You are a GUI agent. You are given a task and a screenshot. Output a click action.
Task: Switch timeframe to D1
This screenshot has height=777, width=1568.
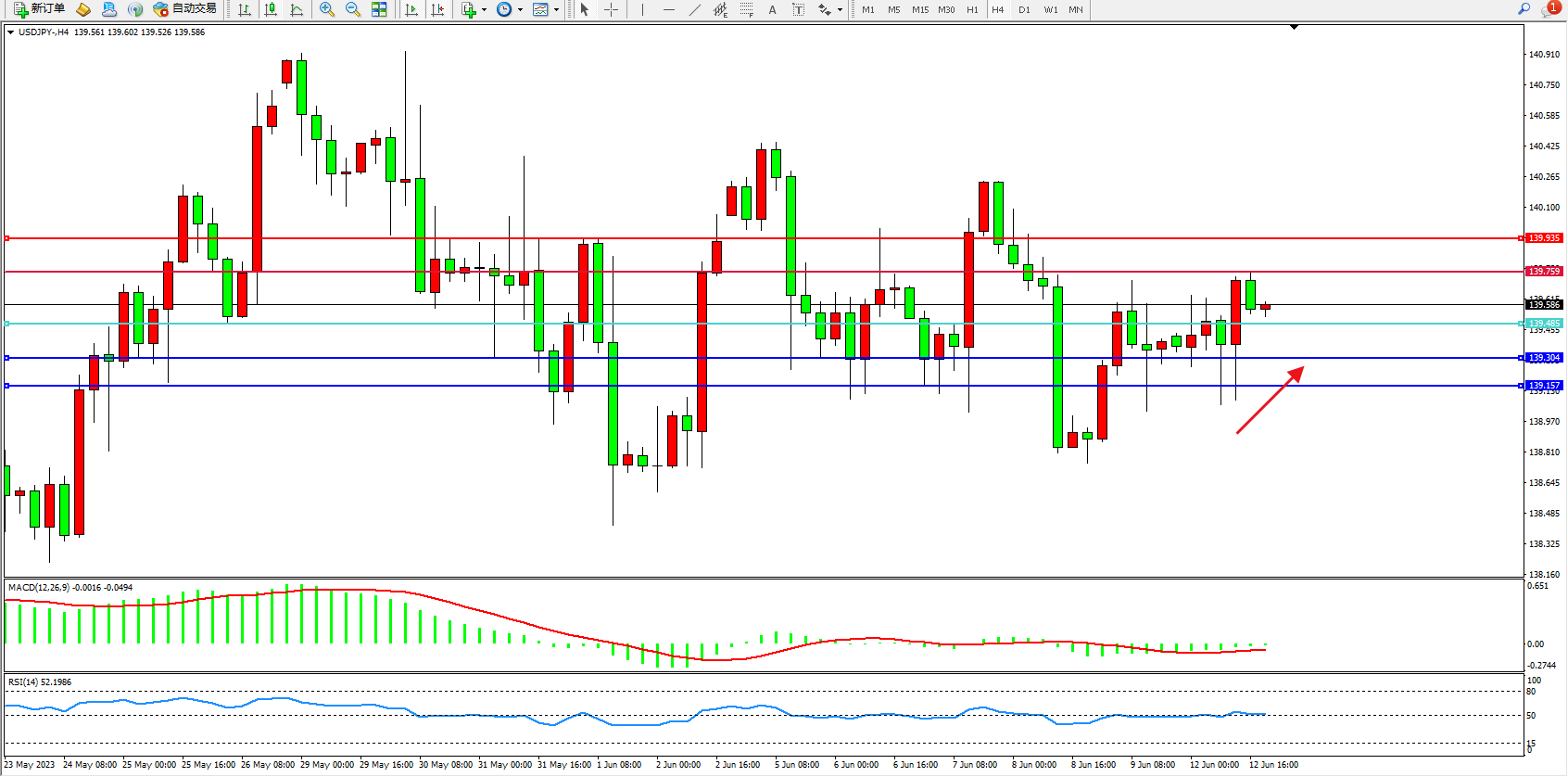1024,9
